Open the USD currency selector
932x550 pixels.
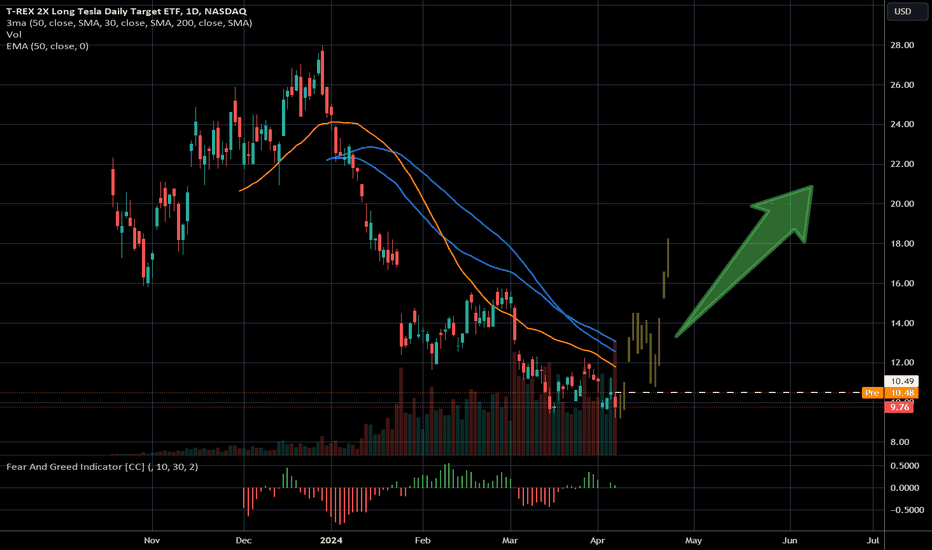point(907,11)
